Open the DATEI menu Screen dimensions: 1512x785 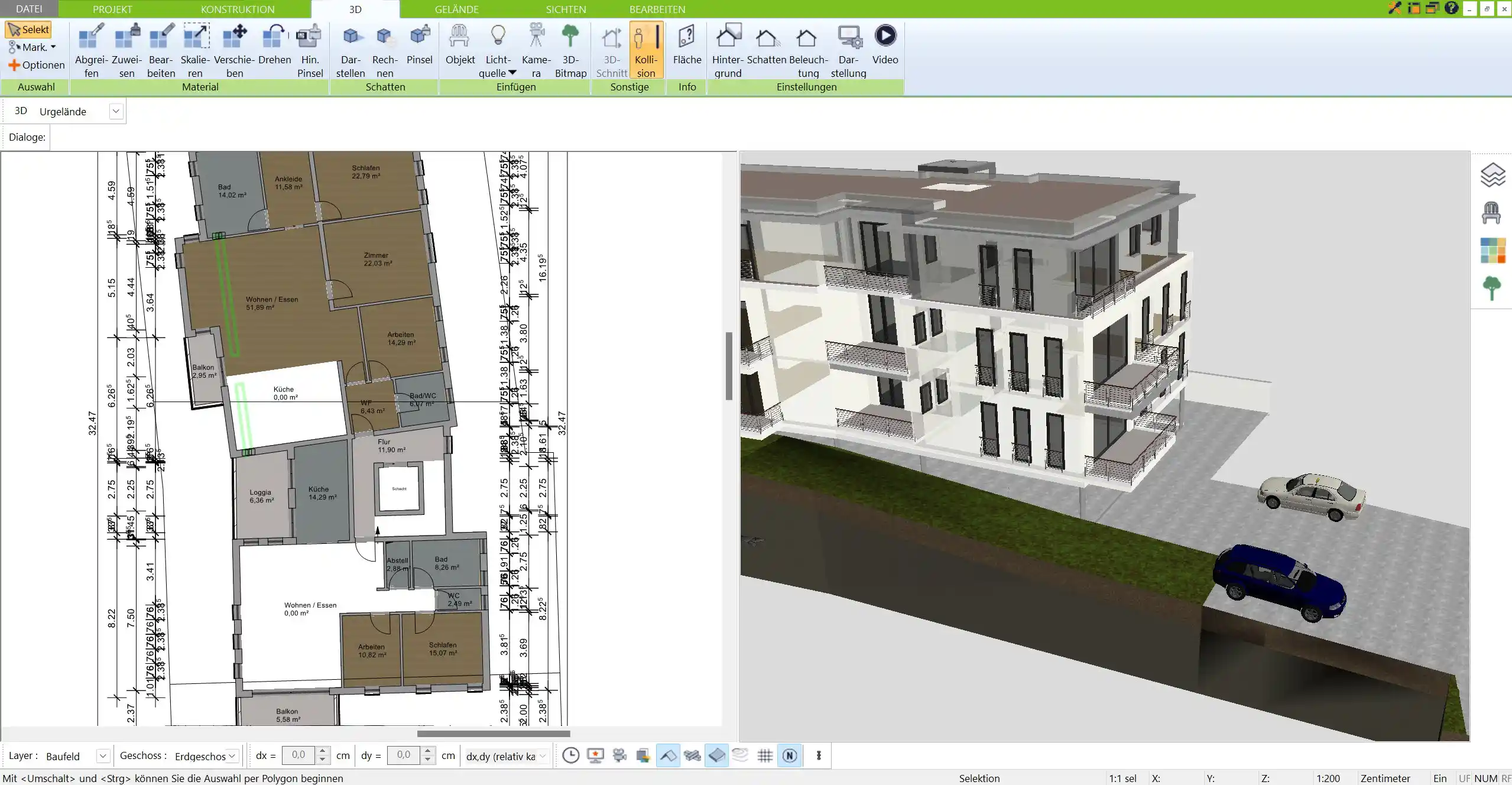pos(29,9)
